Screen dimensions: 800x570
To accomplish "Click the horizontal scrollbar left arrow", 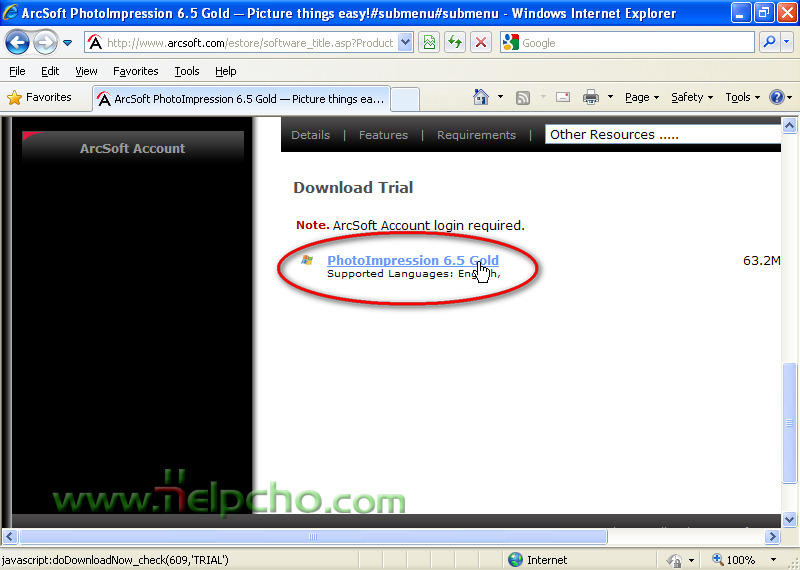I will (x=10, y=536).
